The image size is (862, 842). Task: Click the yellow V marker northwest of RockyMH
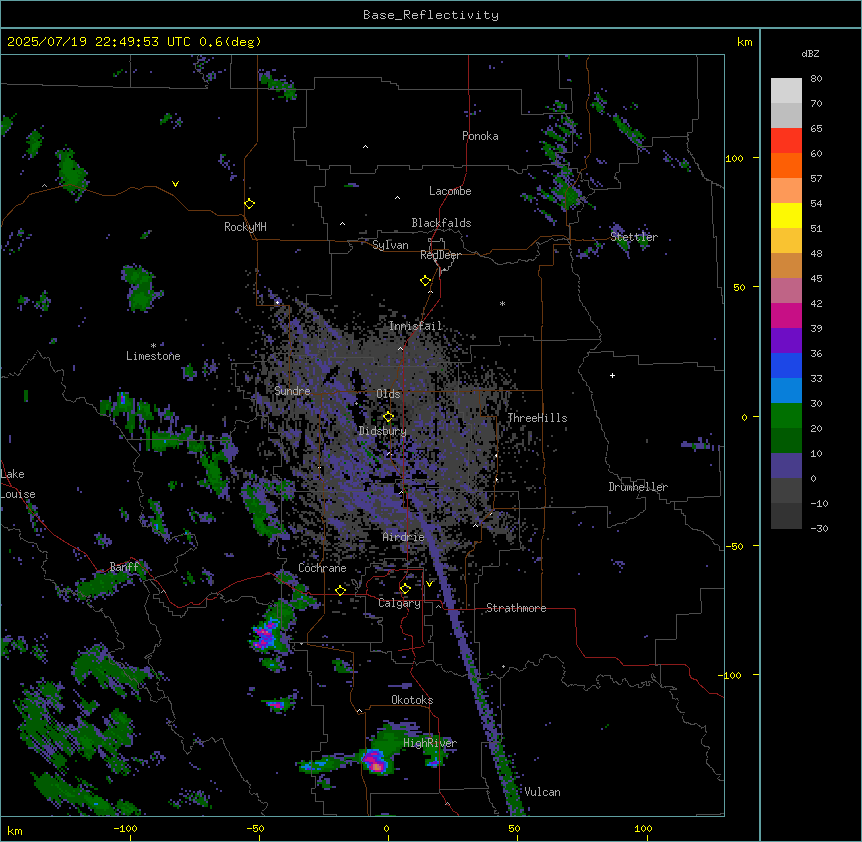click(x=175, y=184)
